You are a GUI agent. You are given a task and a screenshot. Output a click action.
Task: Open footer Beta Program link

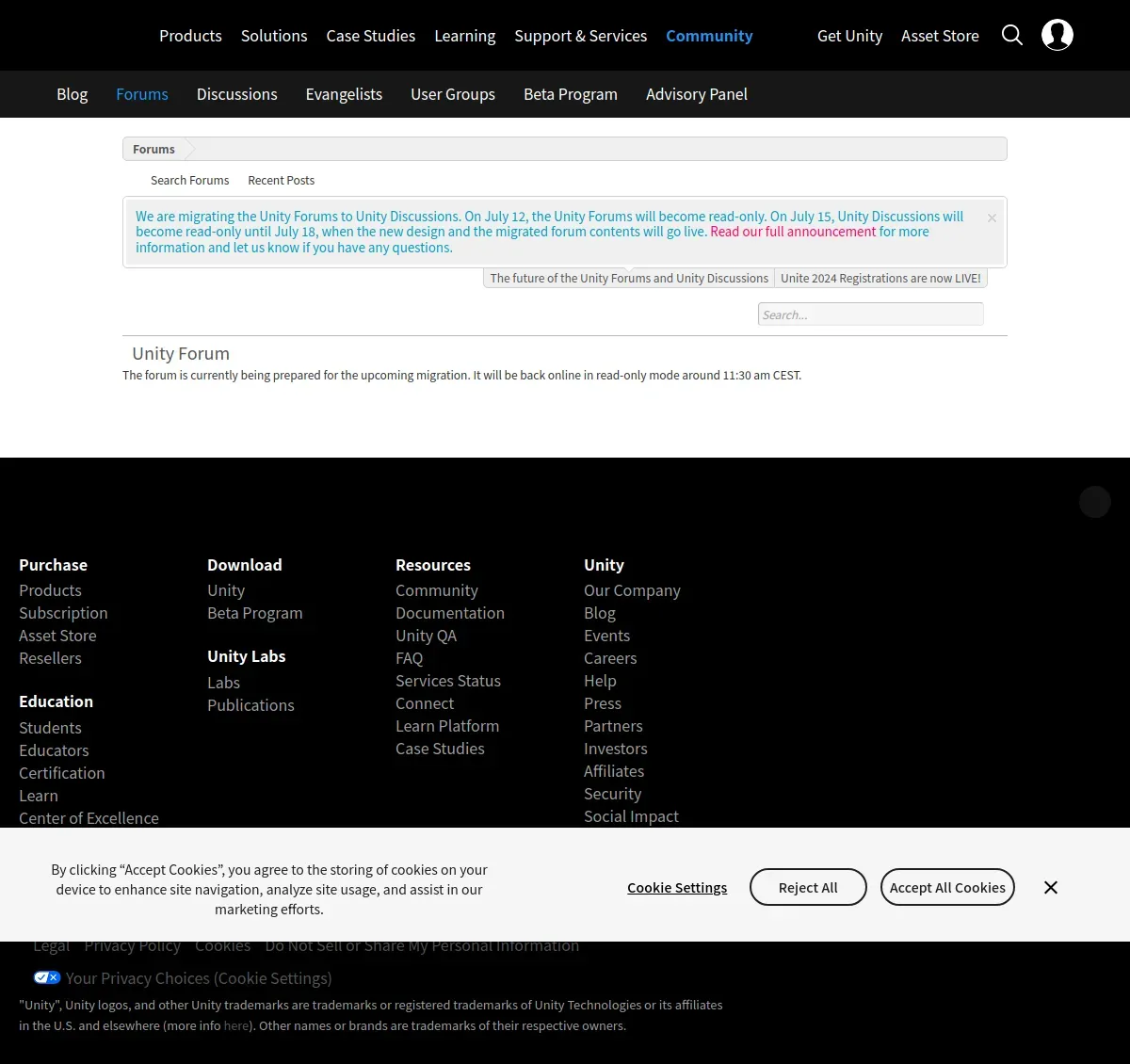click(x=255, y=613)
